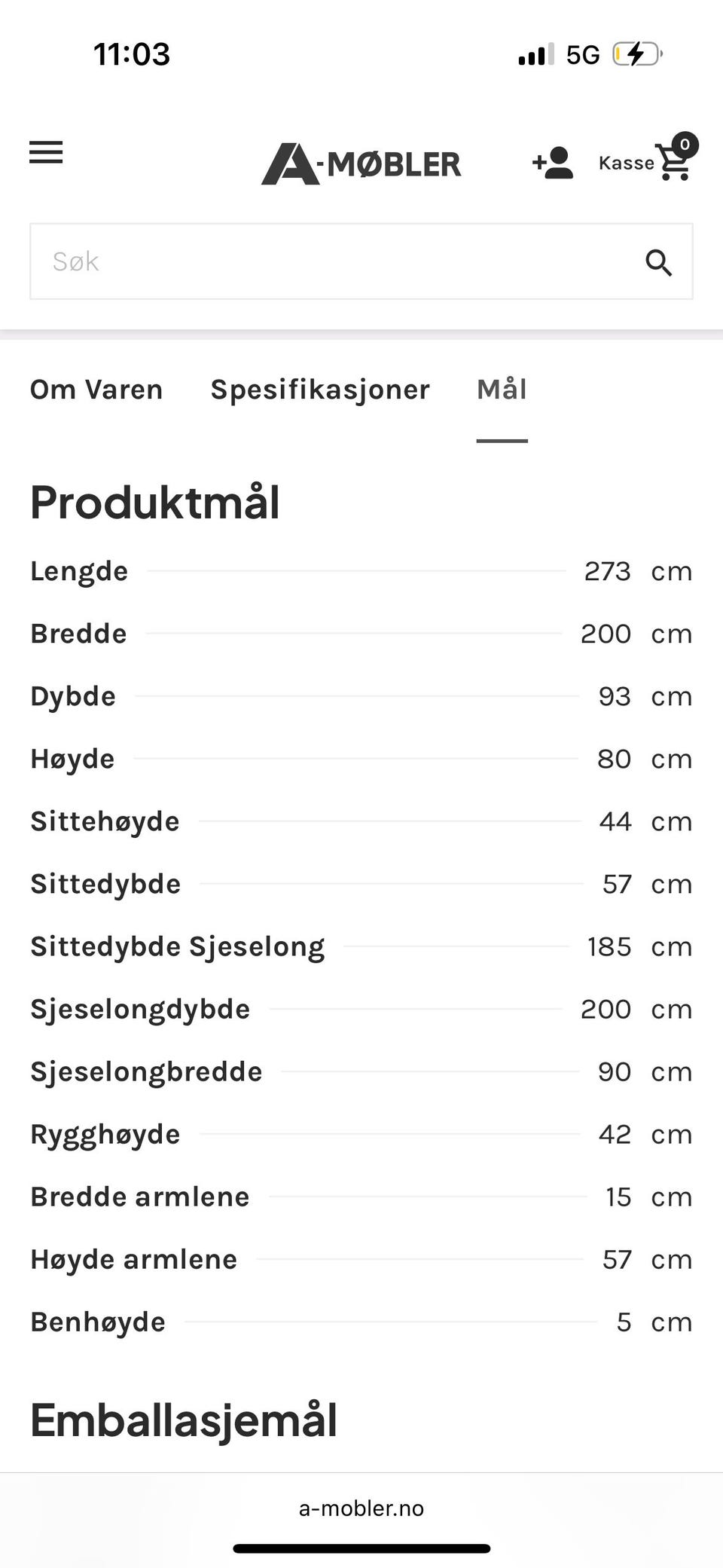The width and height of the screenshot is (723, 1568).
Task: Tap the iOS home indicator bar
Action: [x=361, y=1548]
